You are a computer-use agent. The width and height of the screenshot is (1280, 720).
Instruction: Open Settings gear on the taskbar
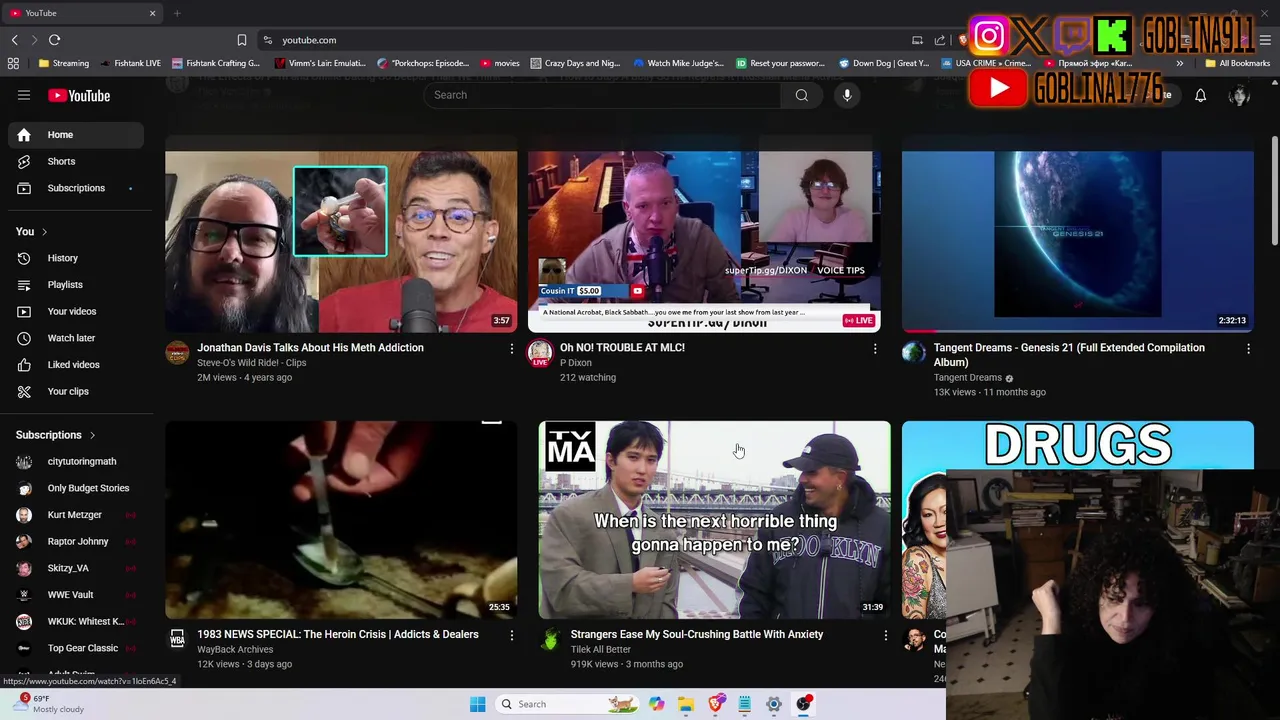point(773,704)
